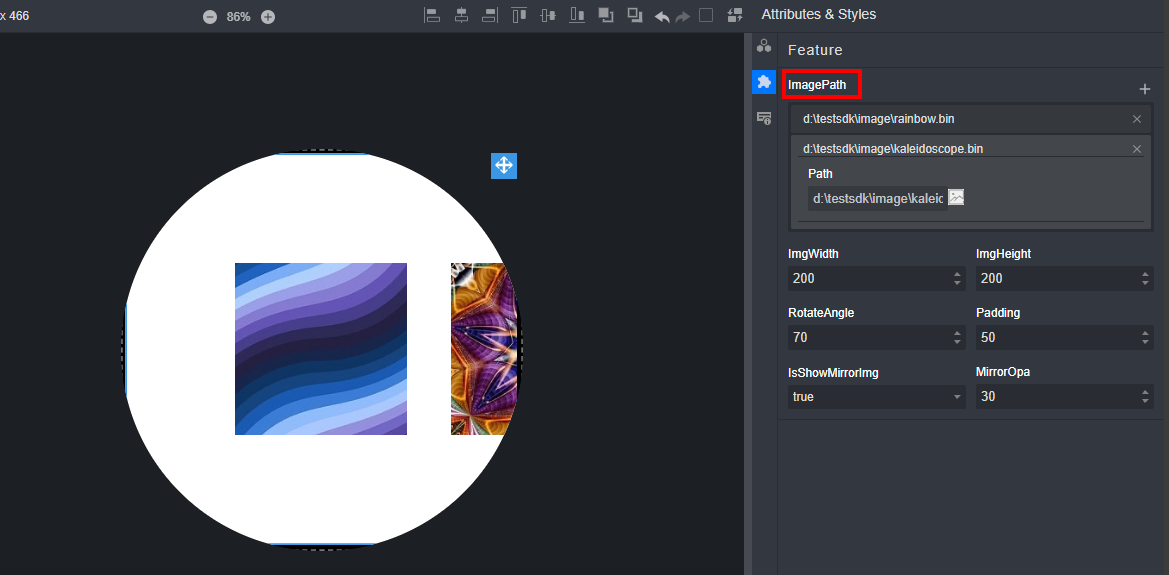Click the align left edges icon
Viewport: 1169px width, 575px height.
pyautogui.click(x=432, y=15)
